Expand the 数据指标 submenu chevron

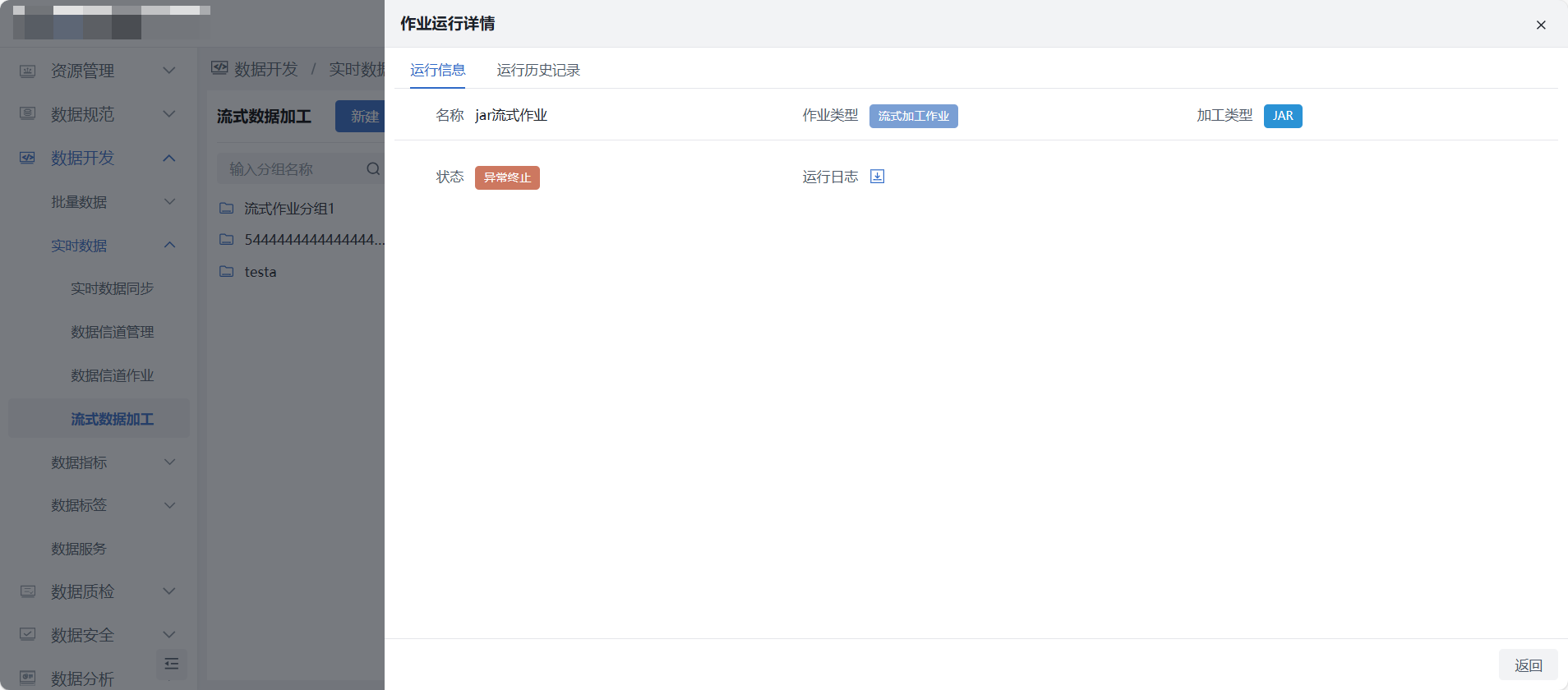coord(169,462)
